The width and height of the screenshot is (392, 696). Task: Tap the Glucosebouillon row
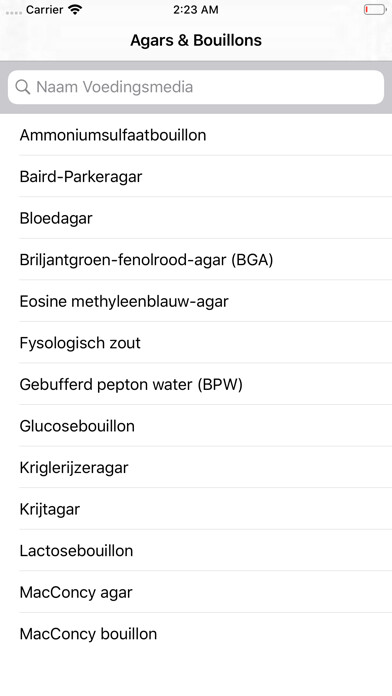point(196,426)
